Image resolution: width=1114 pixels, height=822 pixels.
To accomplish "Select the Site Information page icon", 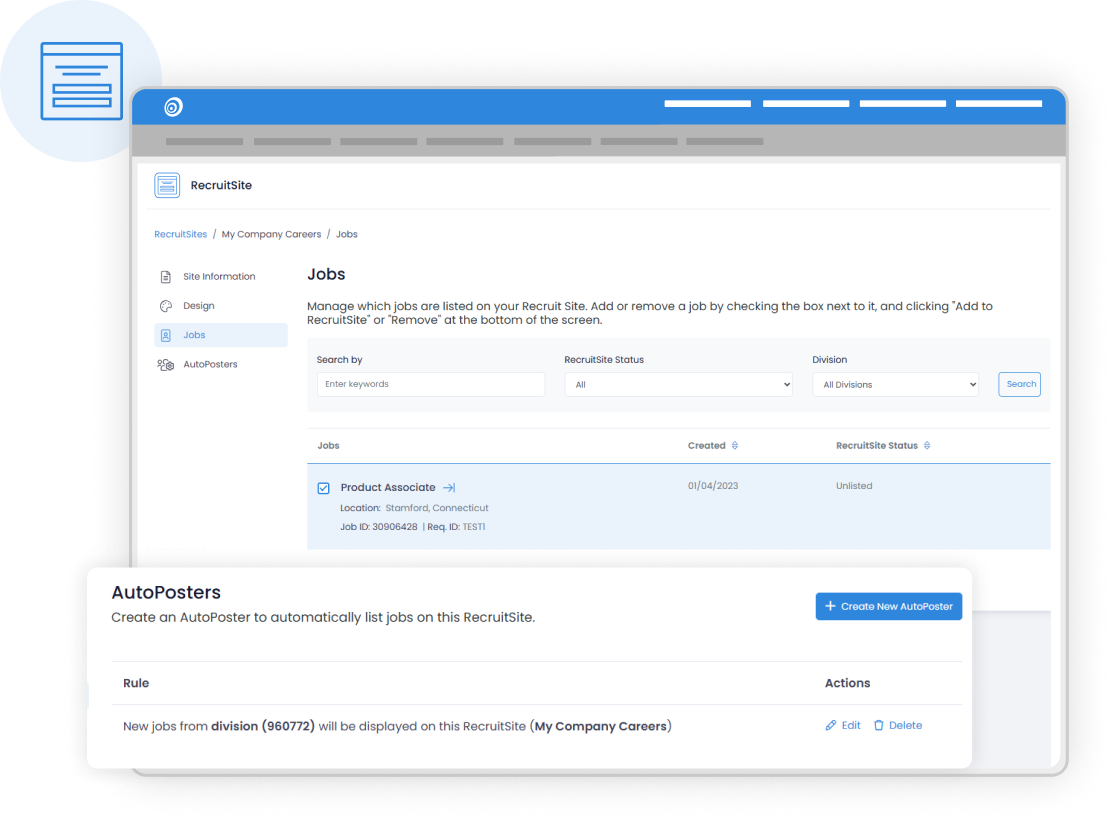I will point(164,277).
